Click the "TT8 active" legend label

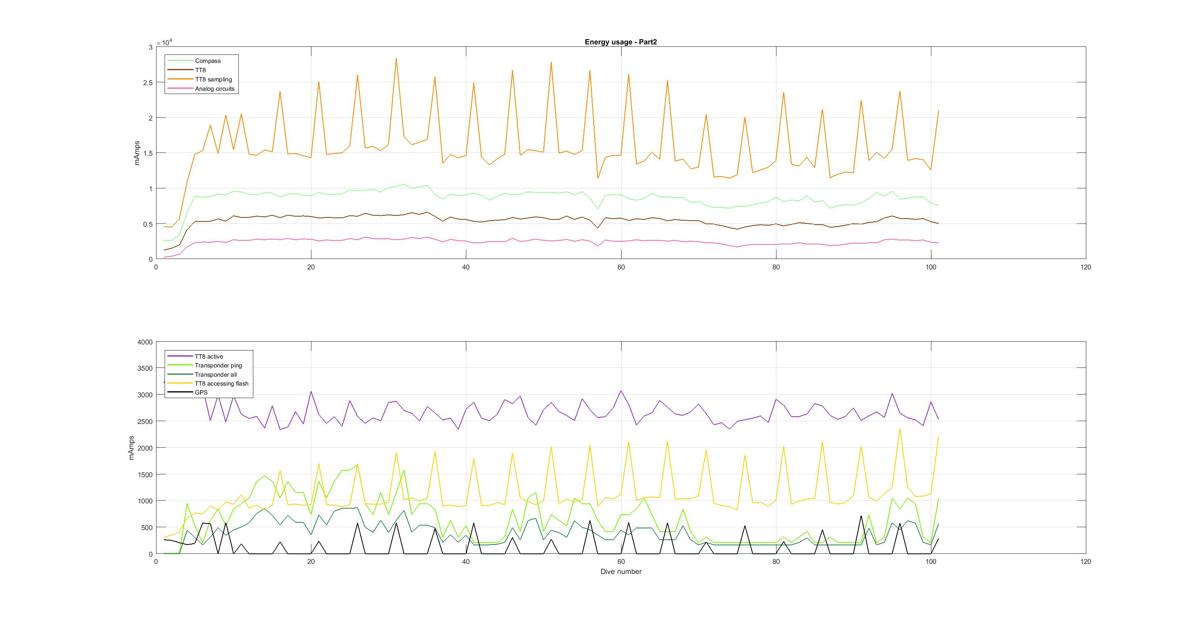pos(209,356)
